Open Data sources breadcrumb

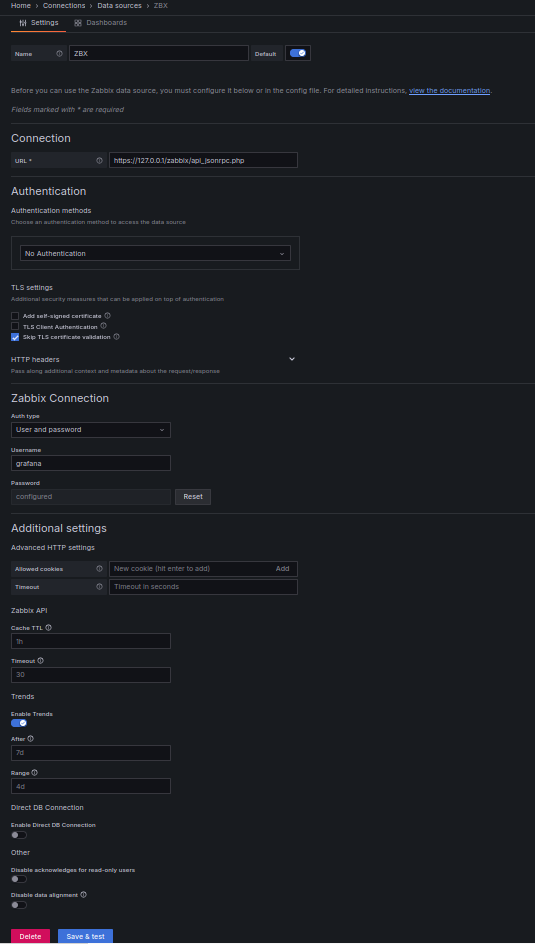click(x=120, y=5)
